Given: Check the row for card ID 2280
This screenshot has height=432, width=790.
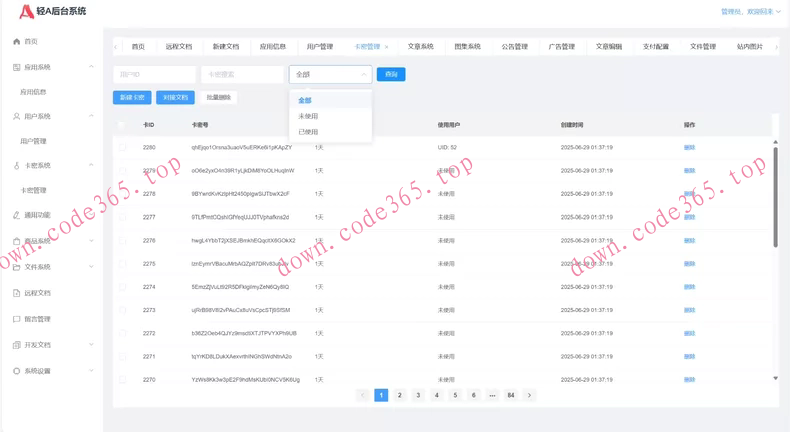Looking at the screenshot, I should tap(122, 147).
